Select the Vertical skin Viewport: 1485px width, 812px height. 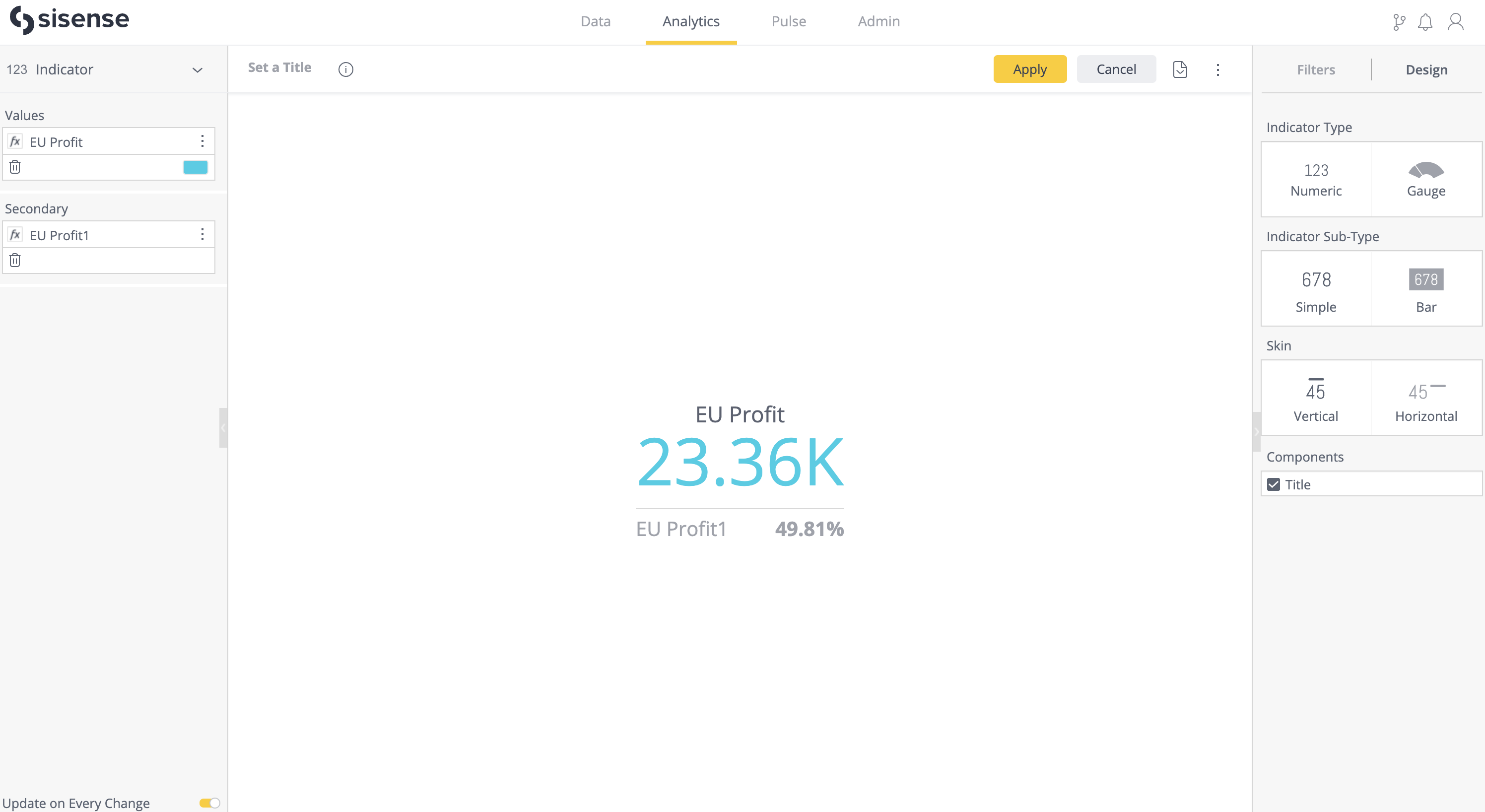(x=1316, y=398)
